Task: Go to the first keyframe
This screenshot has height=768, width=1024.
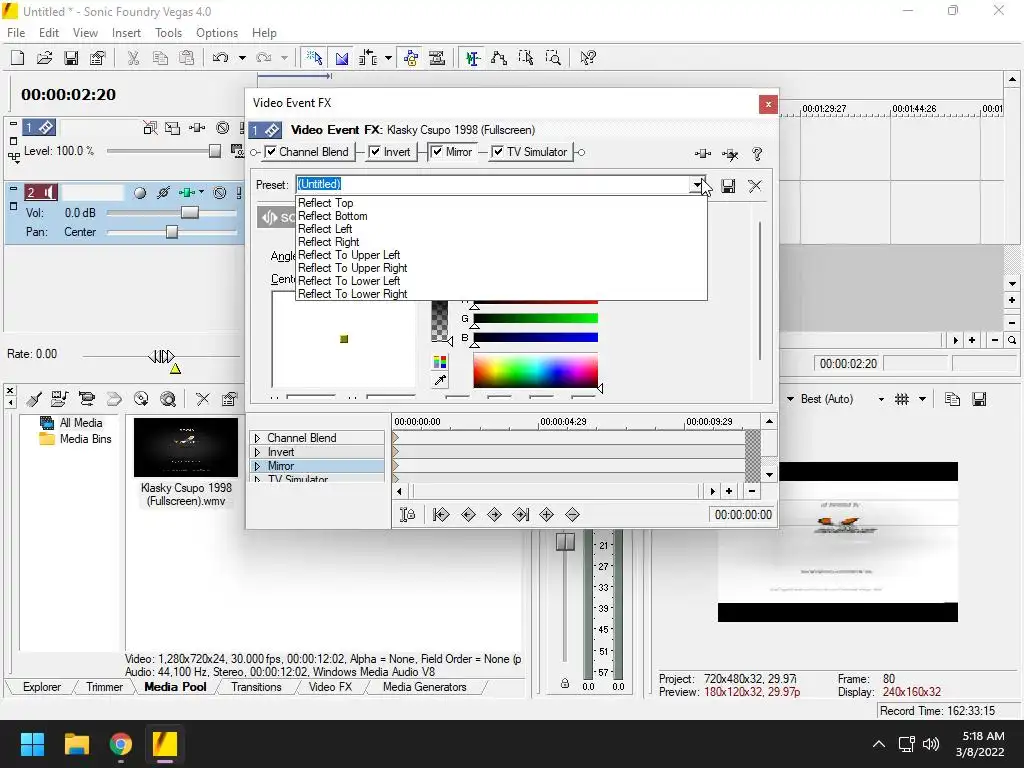Action: (x=441, y=515)
